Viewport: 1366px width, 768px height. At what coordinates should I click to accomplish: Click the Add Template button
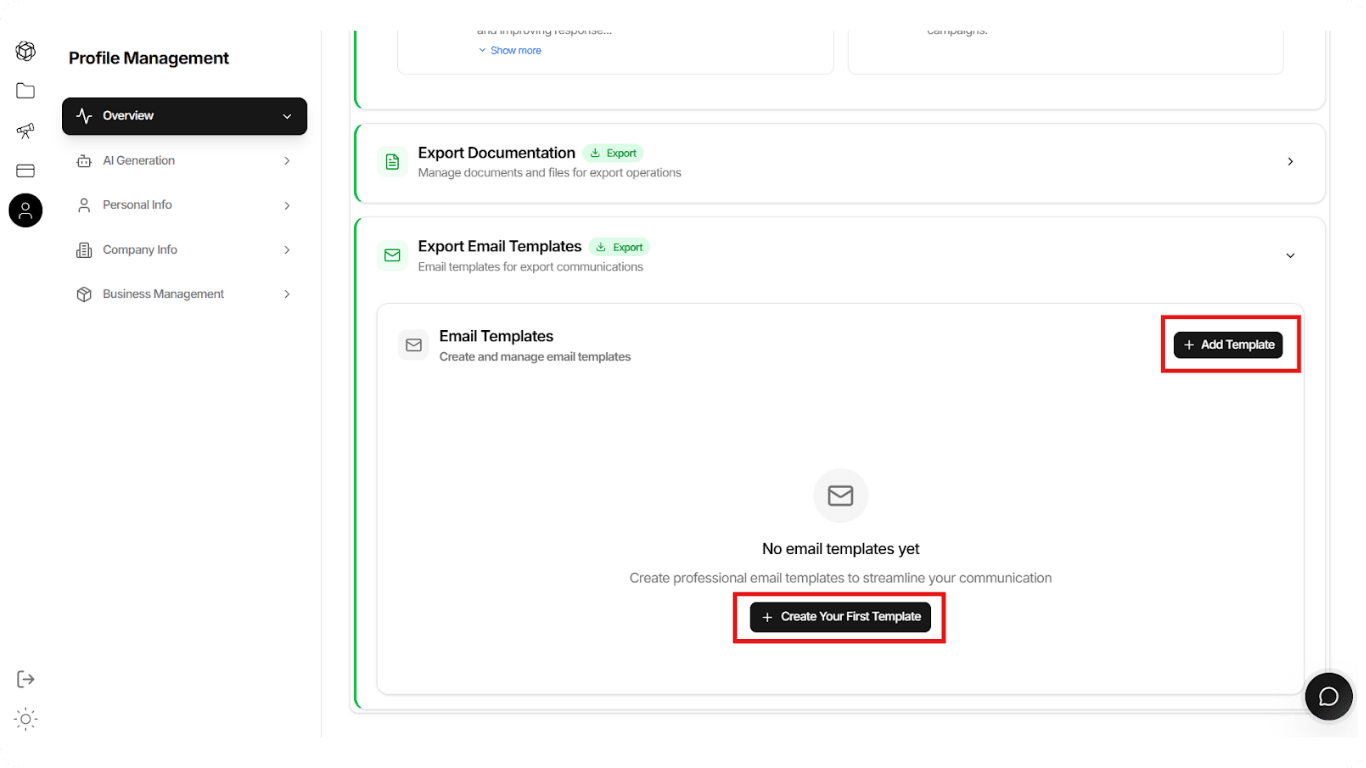click(1229, 344)
